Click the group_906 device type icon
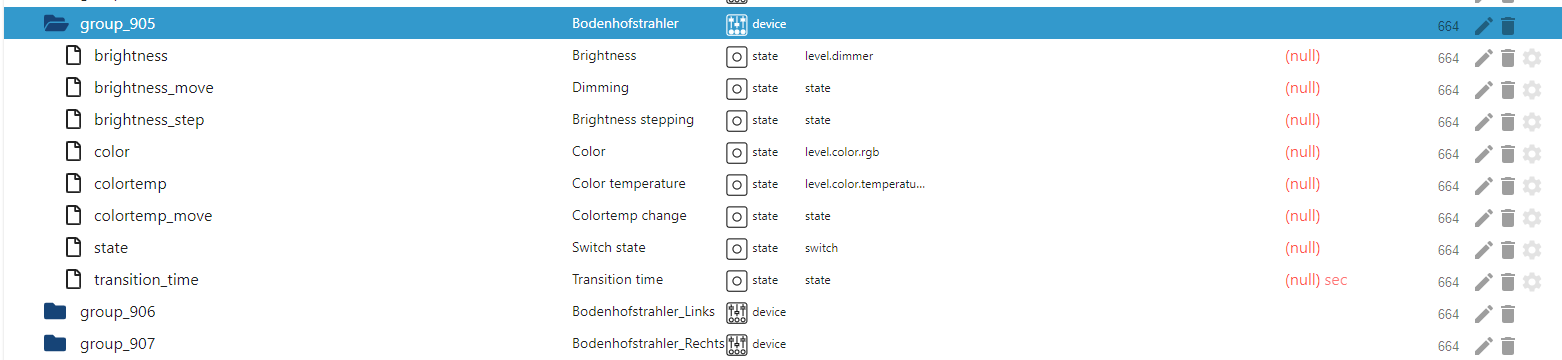This screenshot has height=360, width=1562. 737,312
